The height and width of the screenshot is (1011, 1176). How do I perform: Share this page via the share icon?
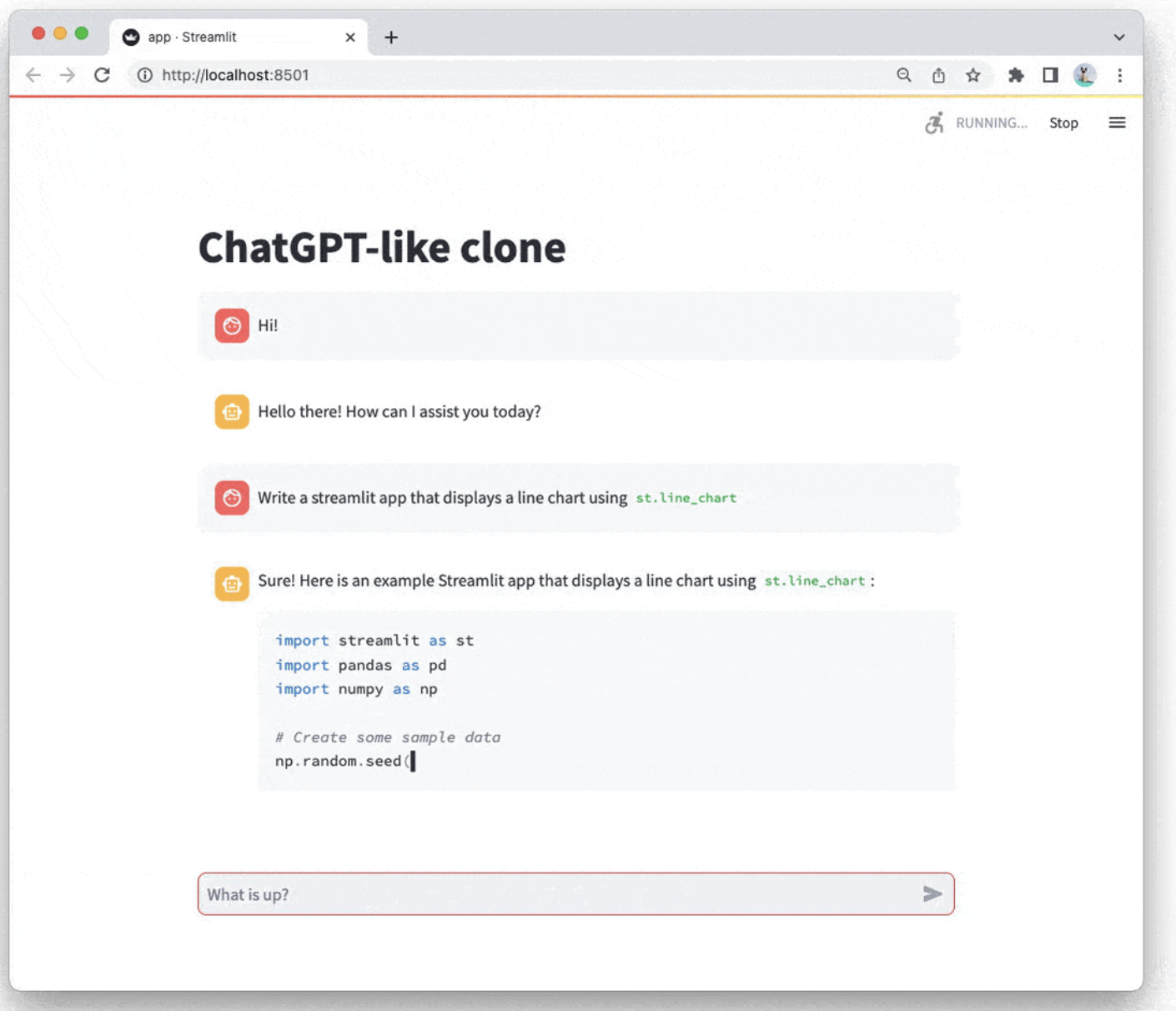[x=938, y=75]
